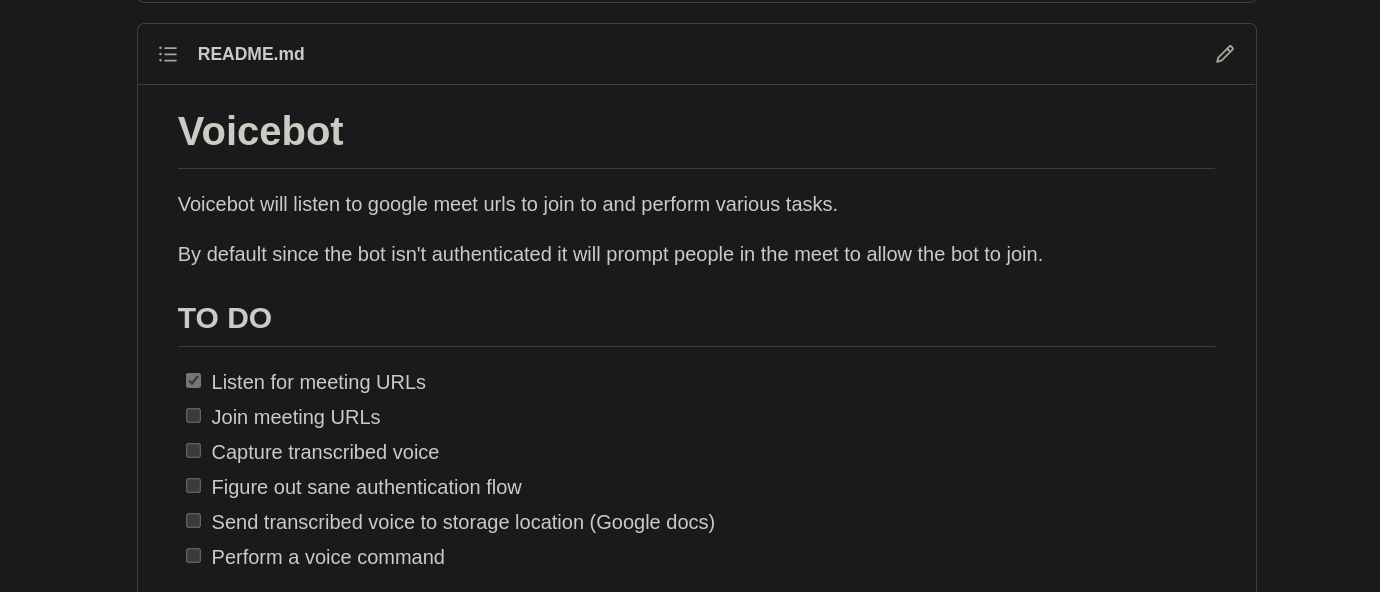Screen dimensions: 1380x592
Task: Click the 'Listen for meeting URLs' text
Action: tap(318, 382)
